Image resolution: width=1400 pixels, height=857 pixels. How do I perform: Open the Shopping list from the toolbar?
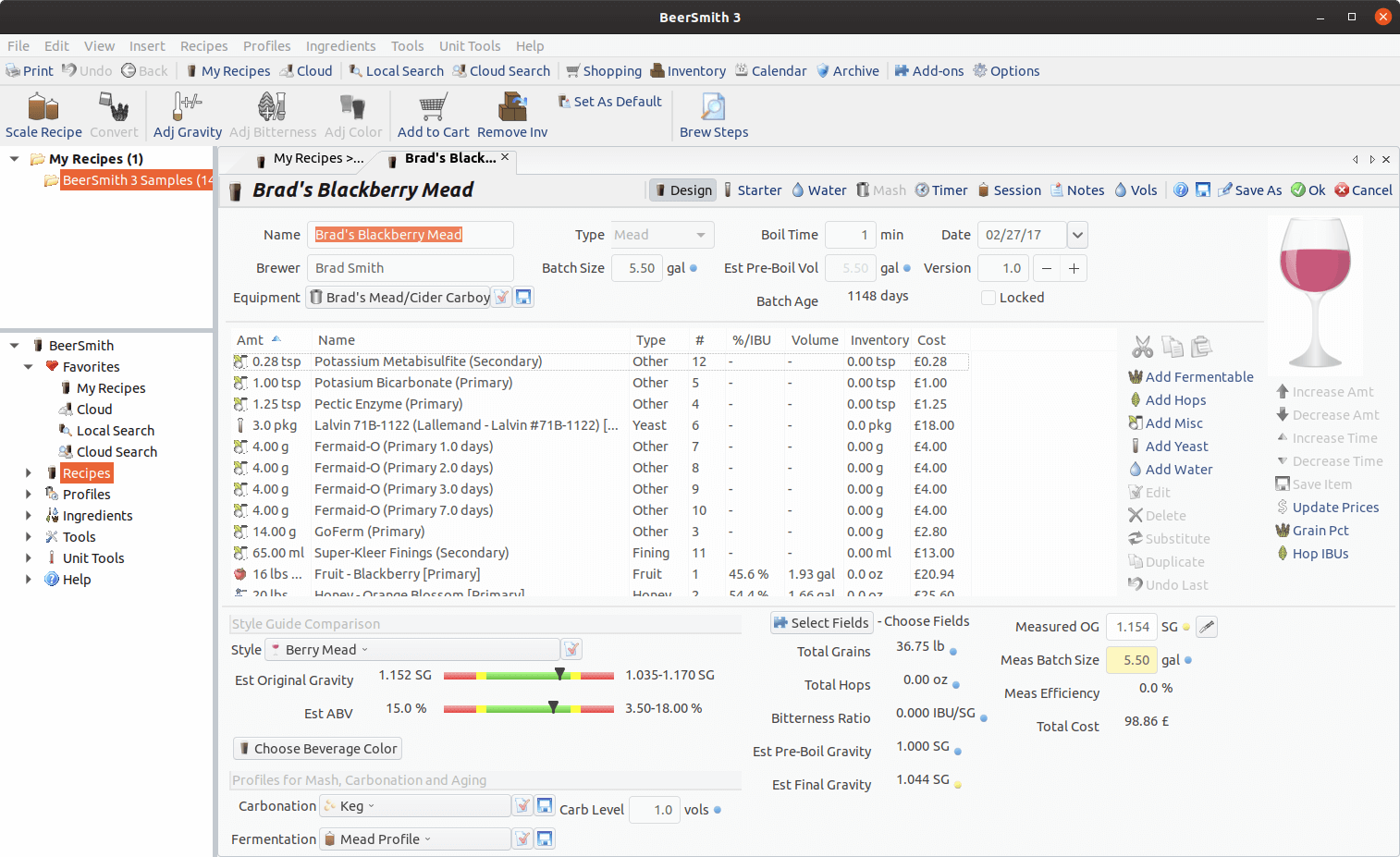(604, 71)
